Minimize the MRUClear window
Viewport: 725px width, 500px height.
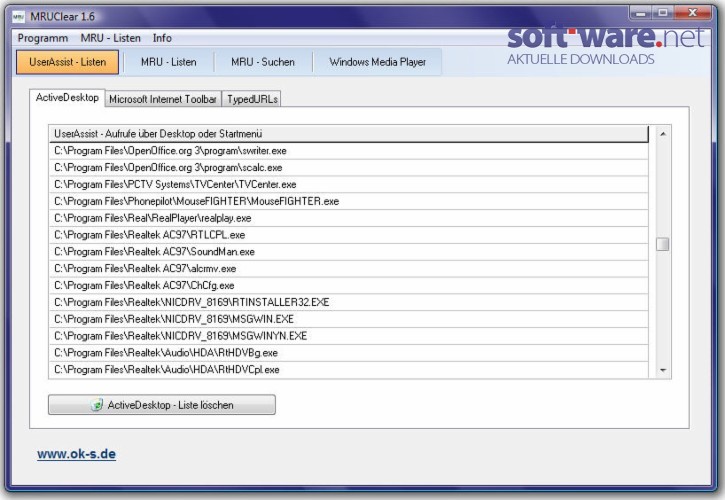640,13
